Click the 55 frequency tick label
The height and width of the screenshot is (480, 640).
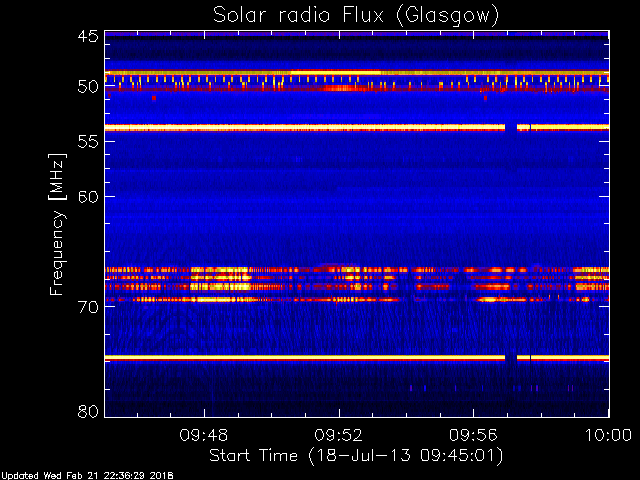(x=88, y=142)
